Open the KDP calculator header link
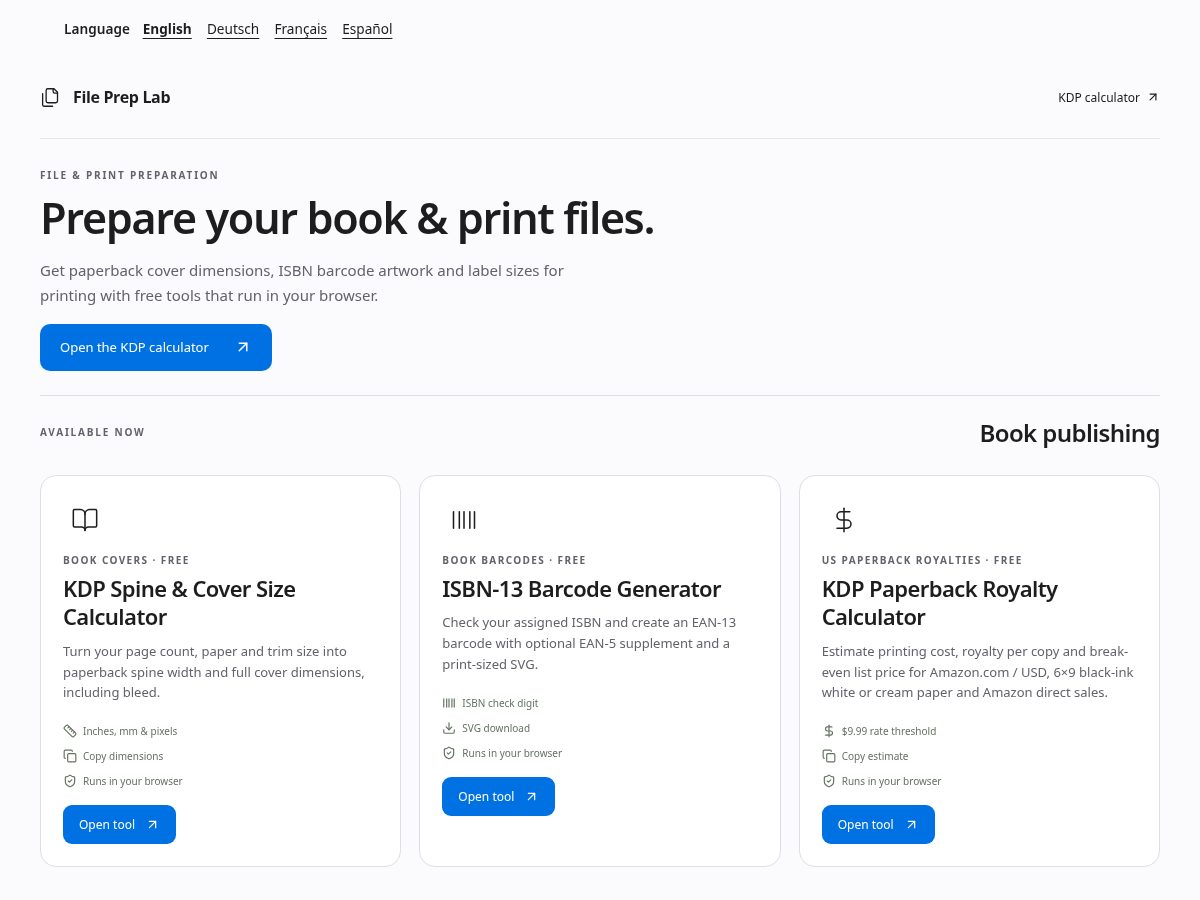 coord(1108,97)
